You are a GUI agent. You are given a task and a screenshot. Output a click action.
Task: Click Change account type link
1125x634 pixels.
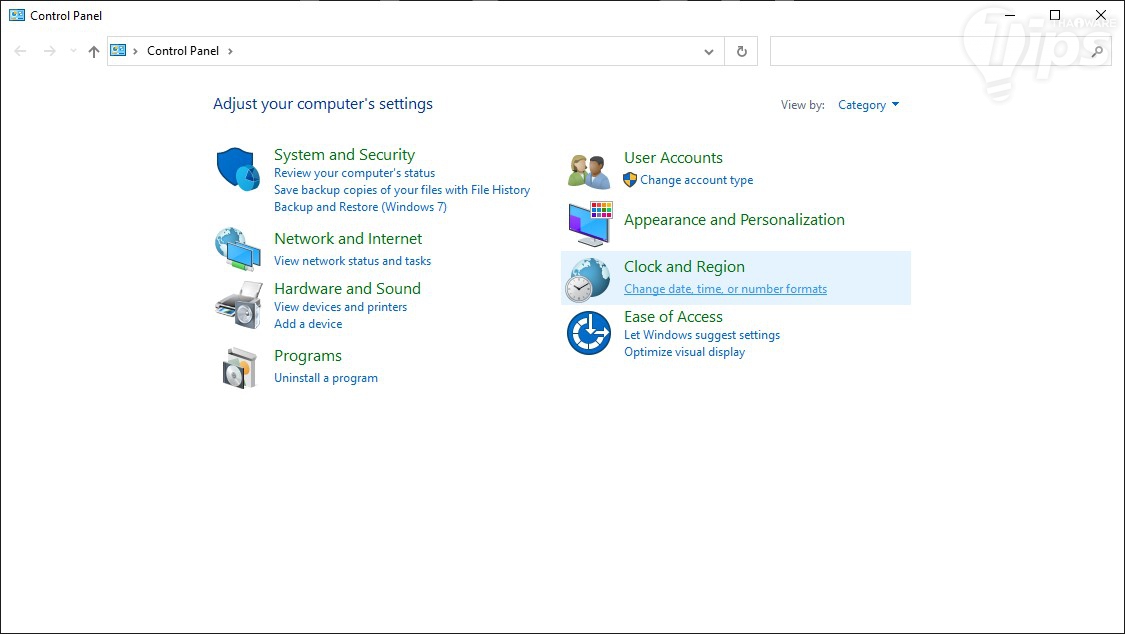click(x=697, y=180)
